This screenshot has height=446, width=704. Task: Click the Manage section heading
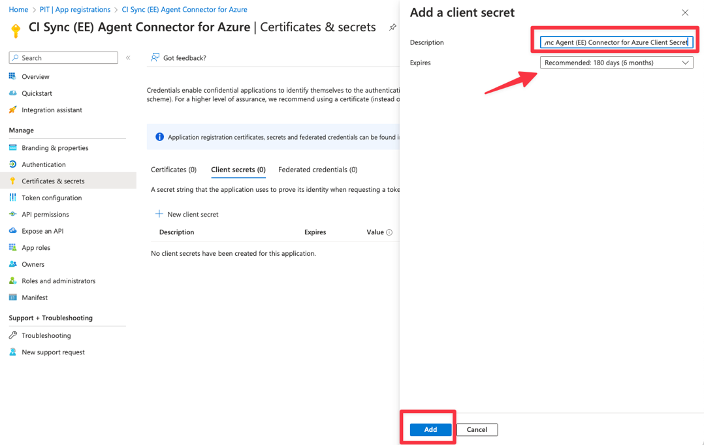pos(21,130)
